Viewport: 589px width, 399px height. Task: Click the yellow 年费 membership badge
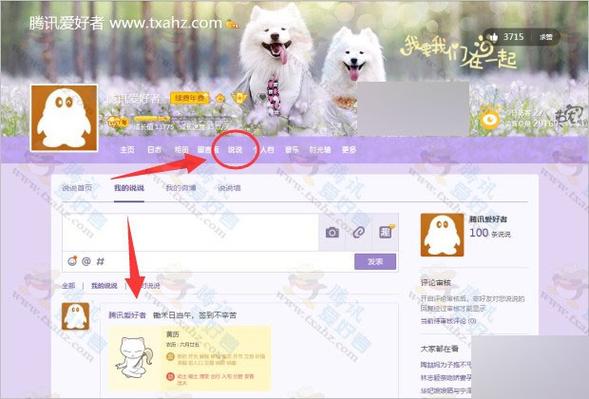[x=190, y=99]
